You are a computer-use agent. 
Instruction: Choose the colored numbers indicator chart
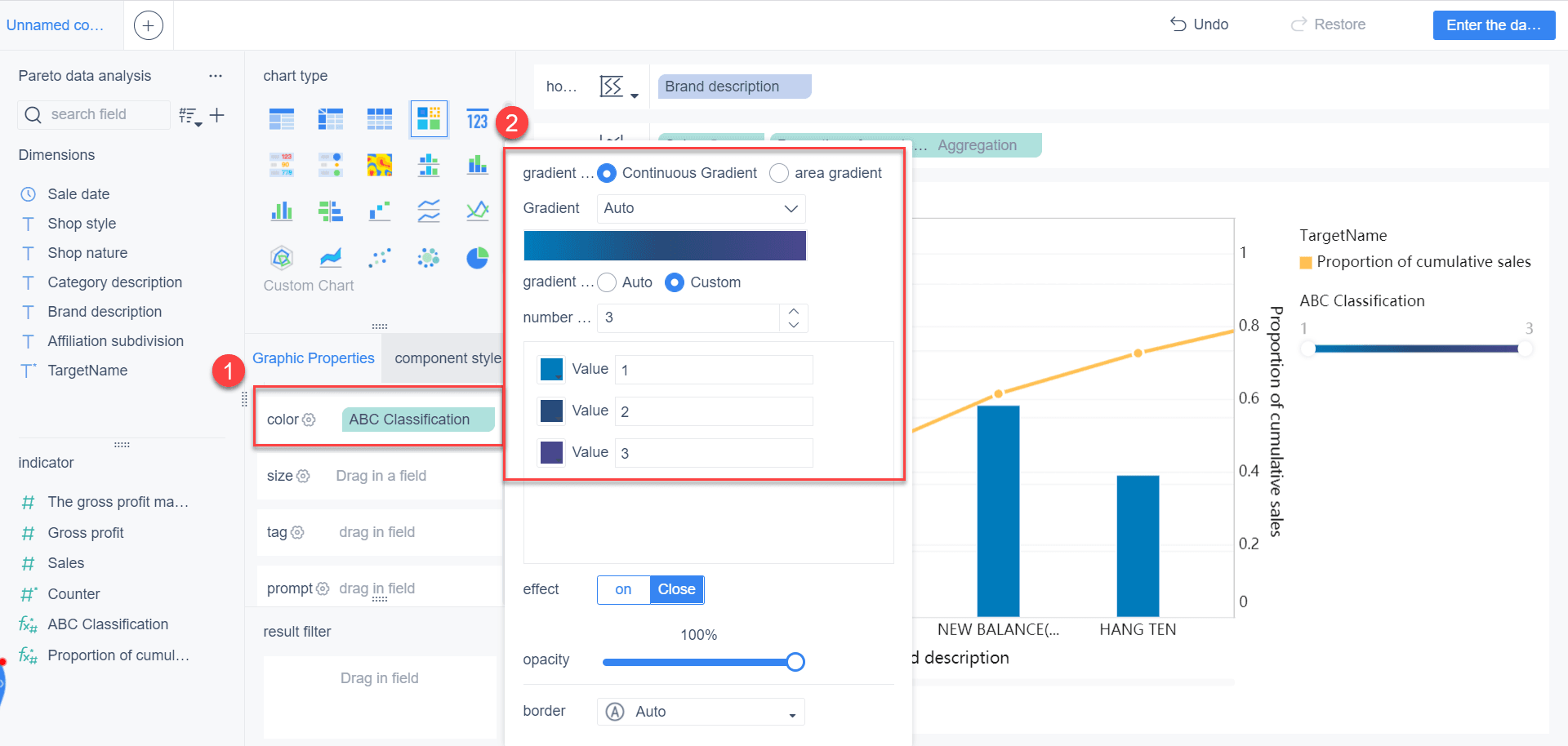[x=282, y=165]
